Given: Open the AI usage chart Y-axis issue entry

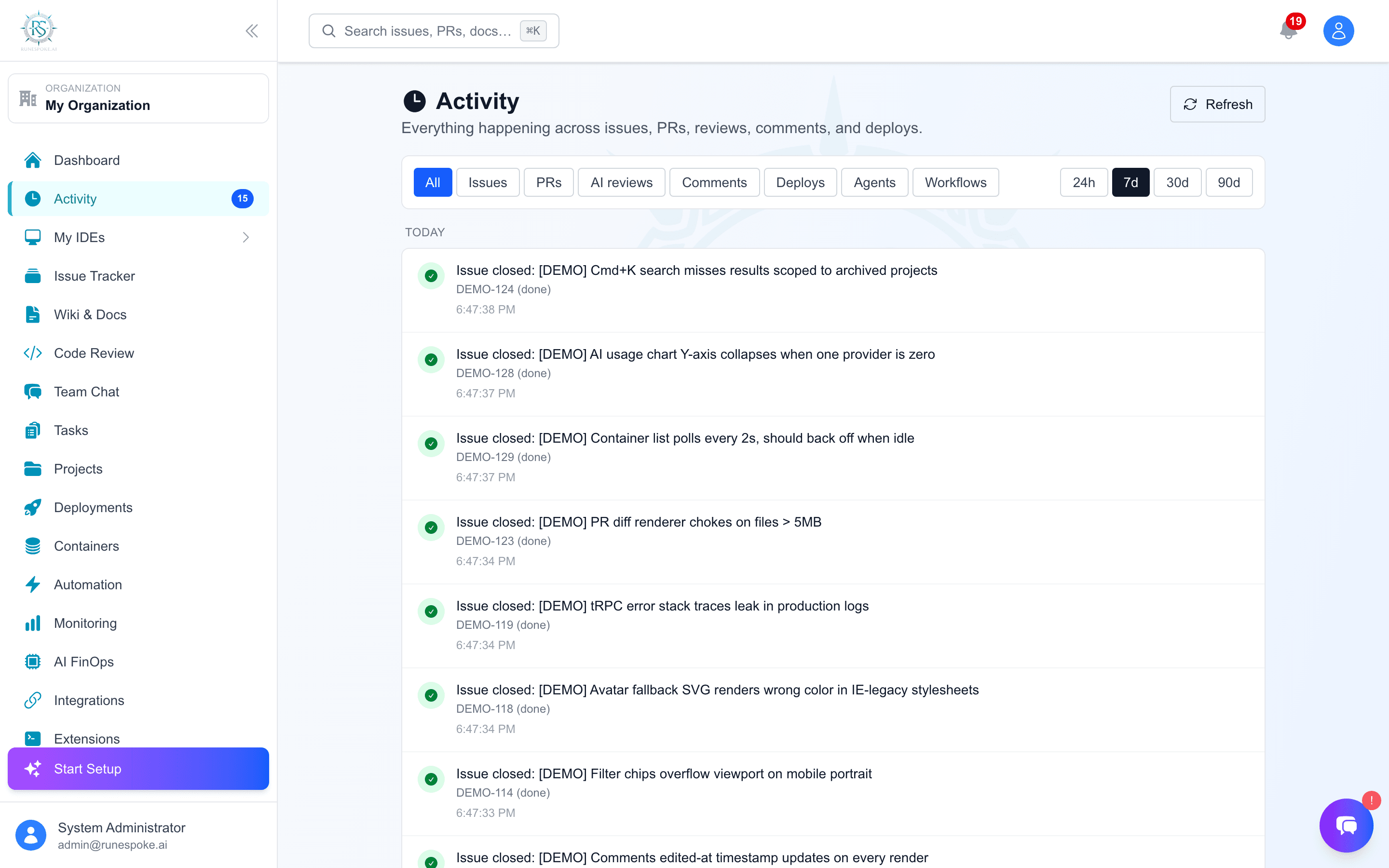Looking at the screenshot, I should click(833, 374).
